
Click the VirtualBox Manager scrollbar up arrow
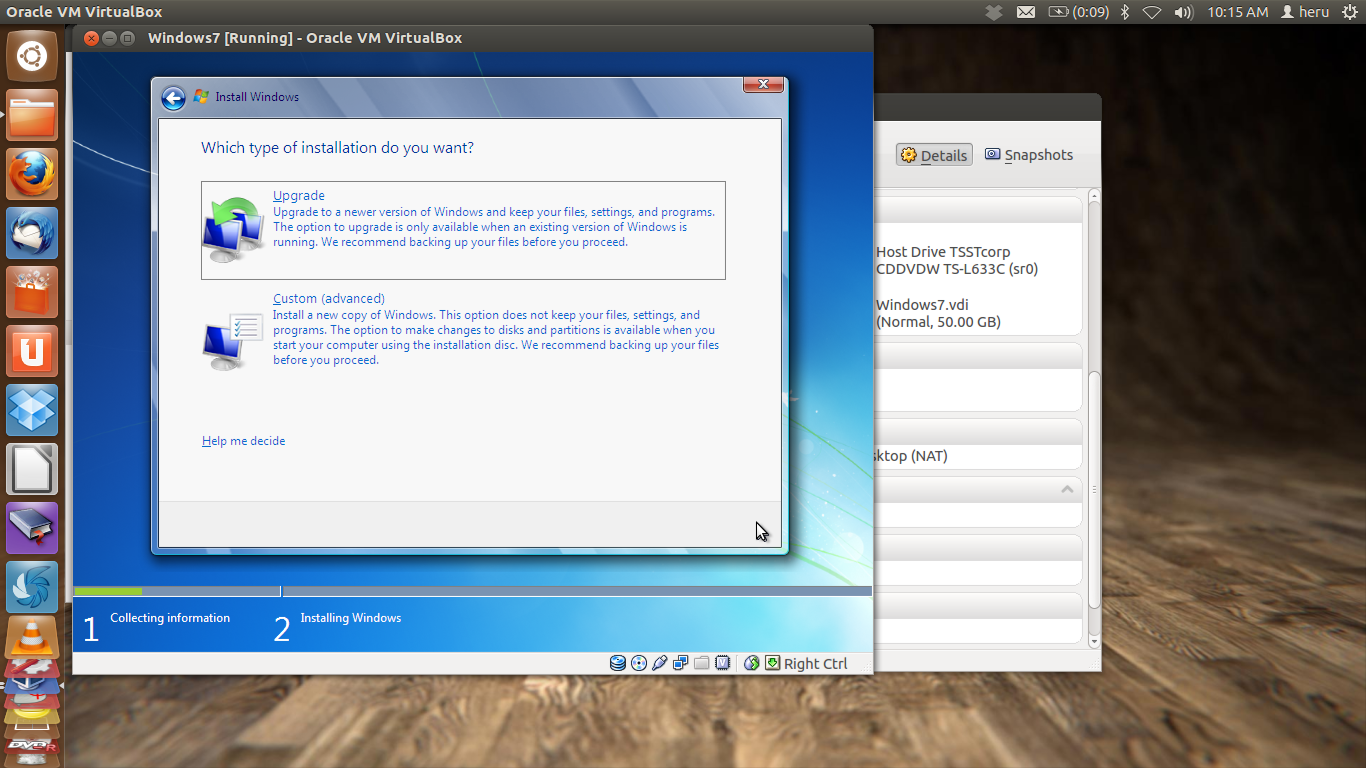coord(1094,195)
